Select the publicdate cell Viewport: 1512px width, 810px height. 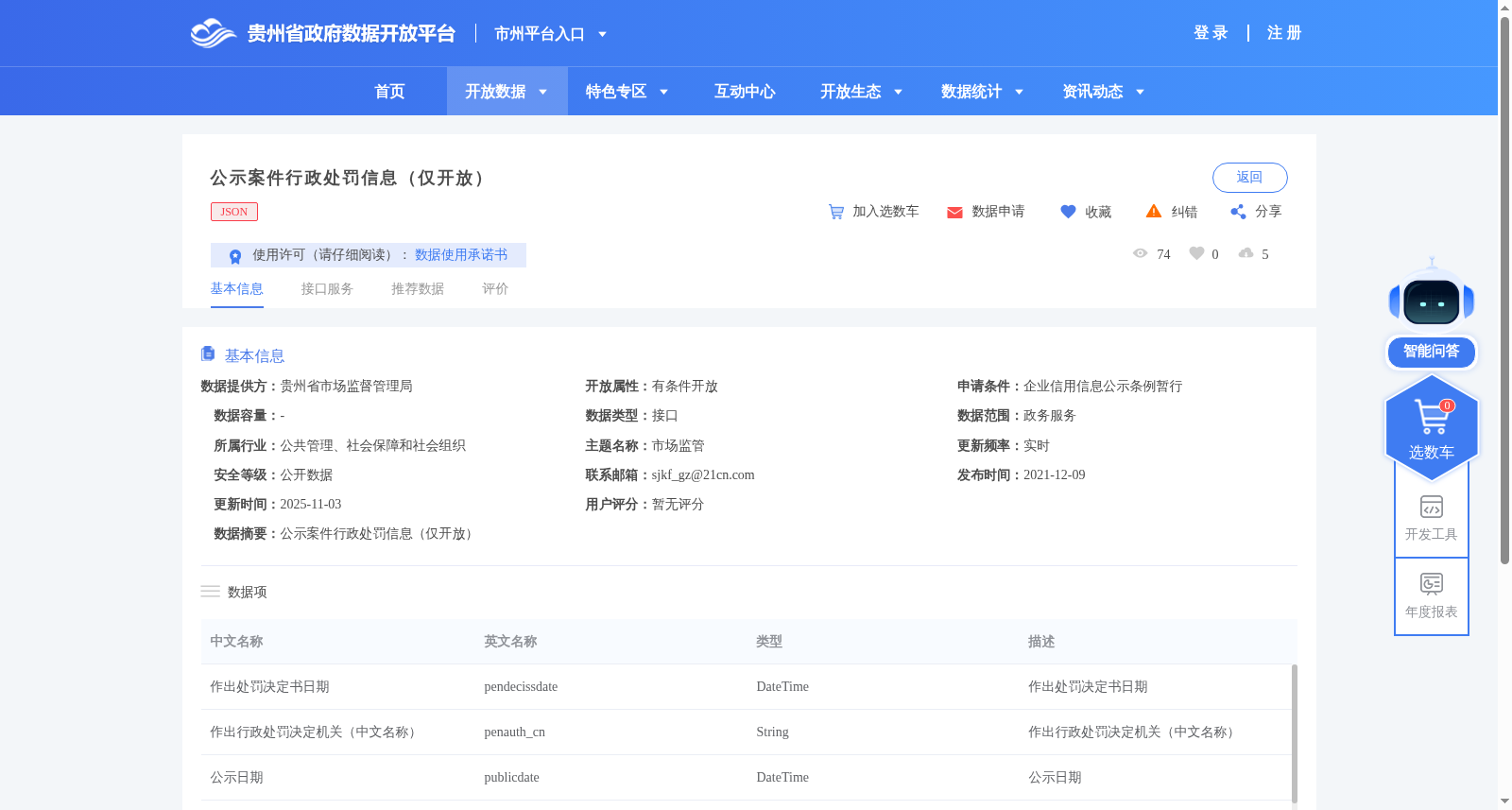(511, 778)
